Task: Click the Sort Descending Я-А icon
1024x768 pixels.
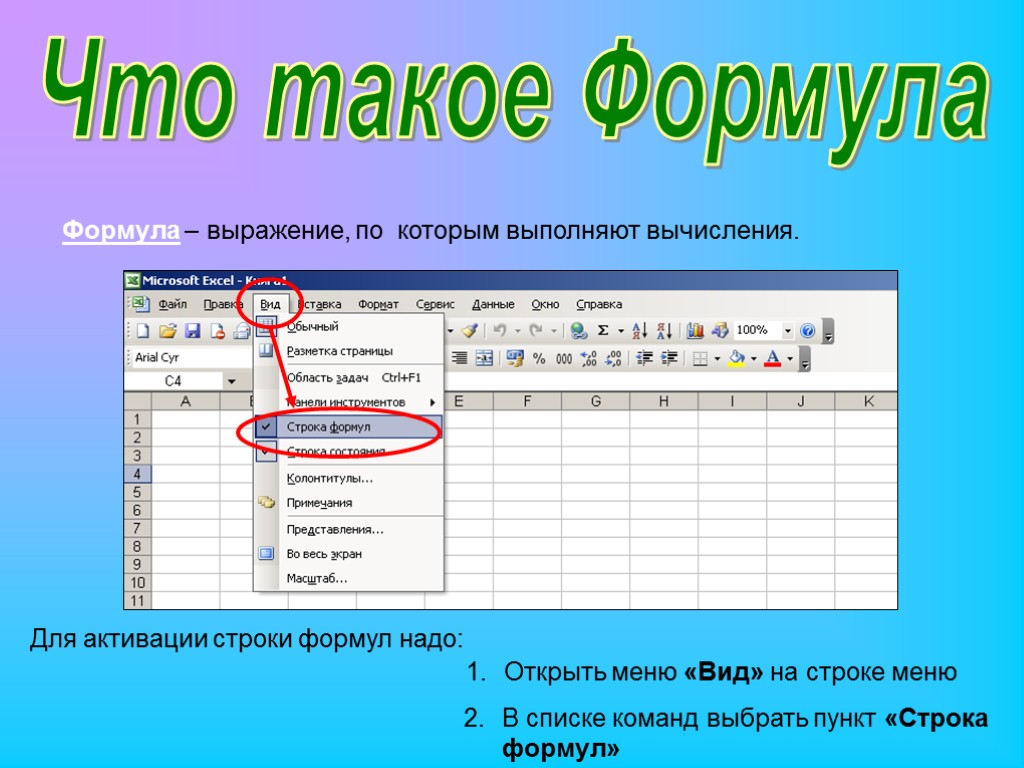Action: 664,330
